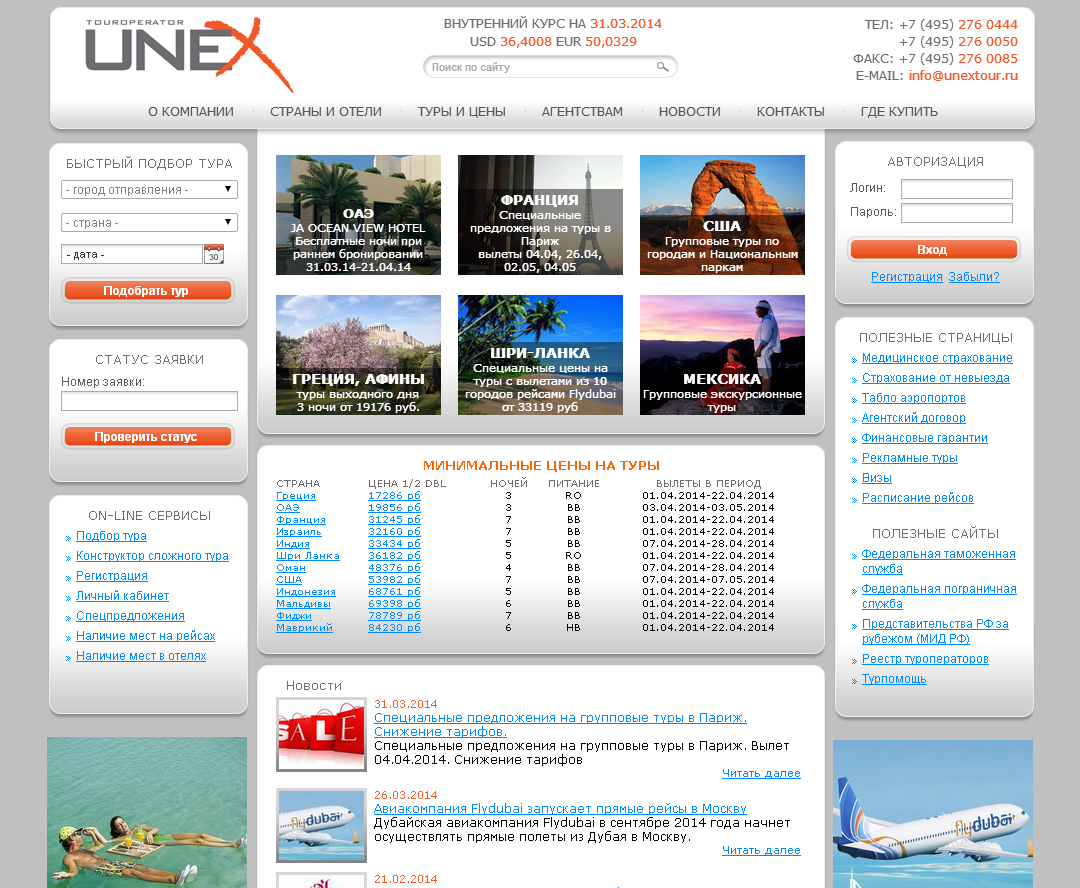1080x888 pixels.
Task: Click the 84230 рб price for Маврикий
Action: (394, 627)
